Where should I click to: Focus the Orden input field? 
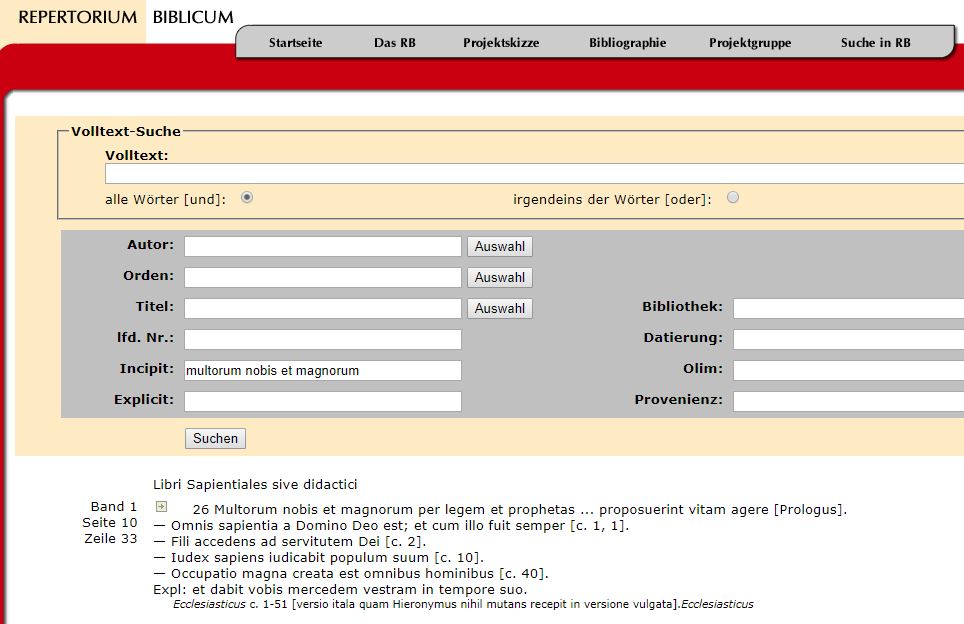[x=323, y=277]
